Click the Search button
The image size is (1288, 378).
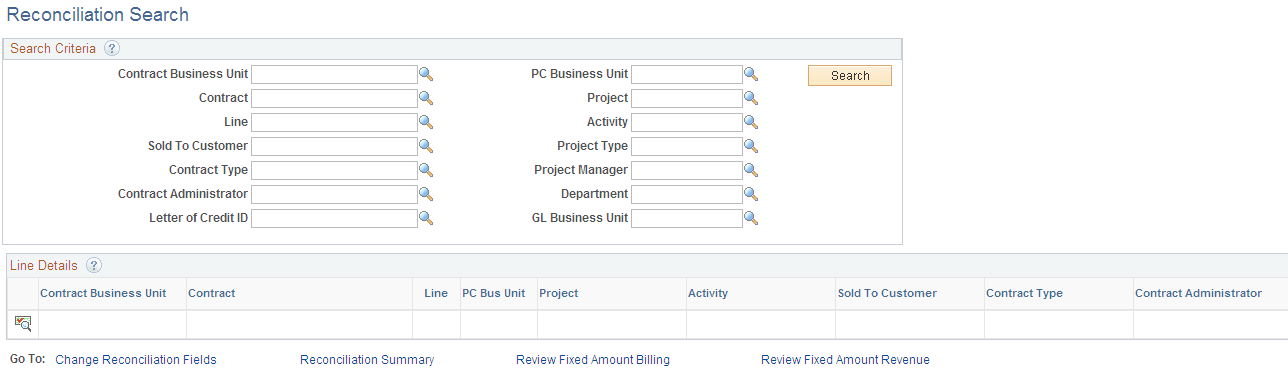point(850,76)
